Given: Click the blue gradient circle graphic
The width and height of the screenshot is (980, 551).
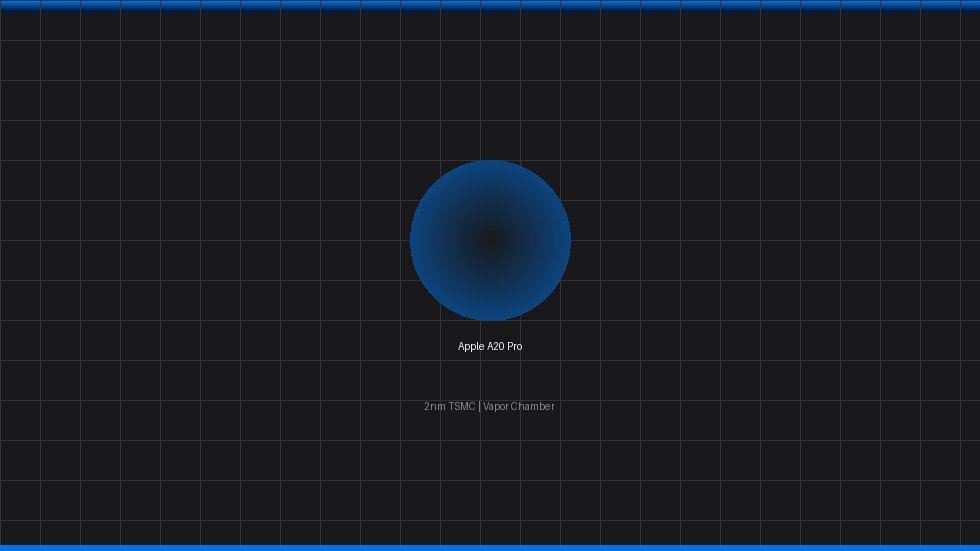Looking at the screenshot, I should click(490, 241).
